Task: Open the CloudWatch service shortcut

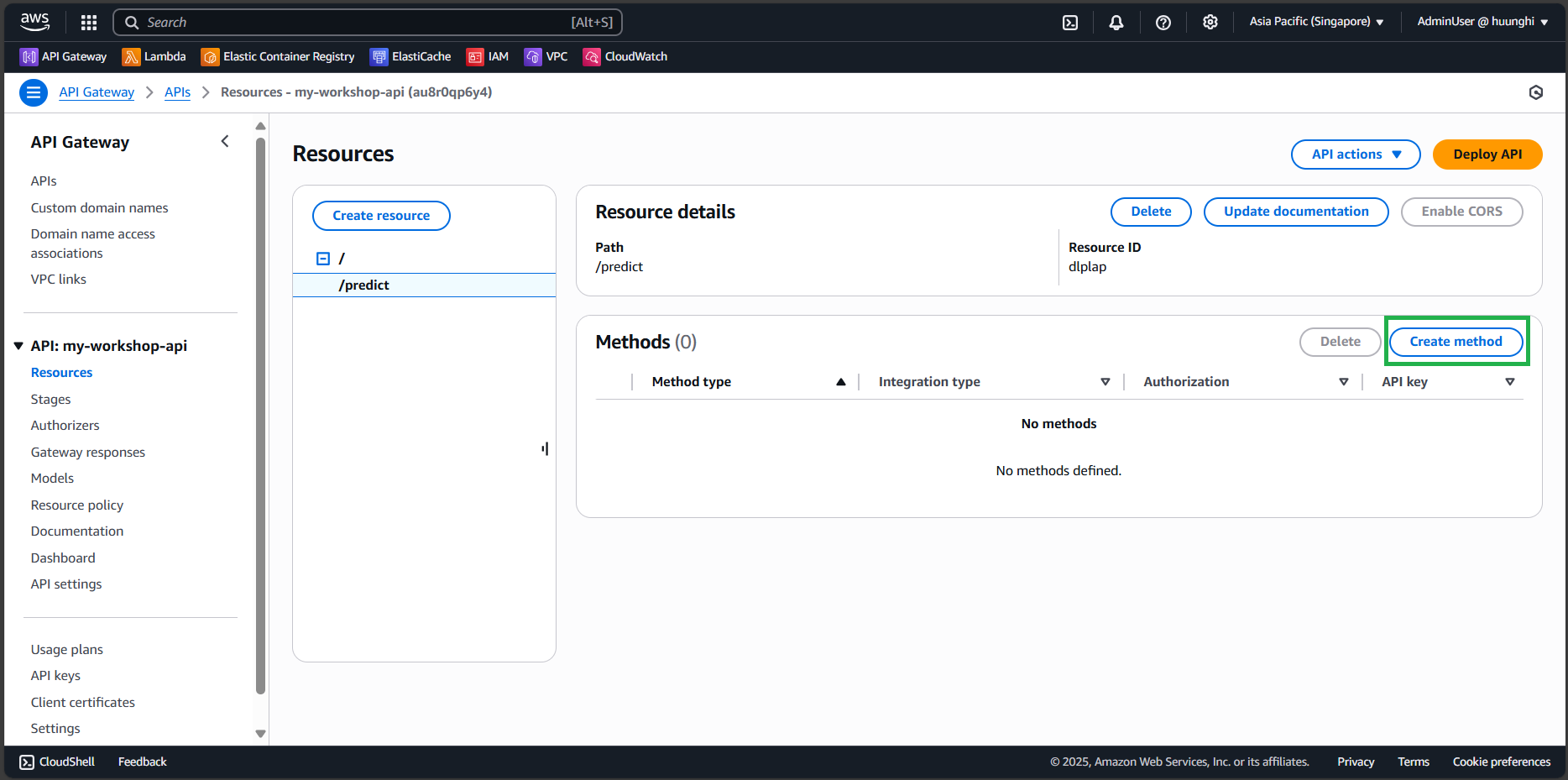Action: pyautogui.click(x=625, y=57)
